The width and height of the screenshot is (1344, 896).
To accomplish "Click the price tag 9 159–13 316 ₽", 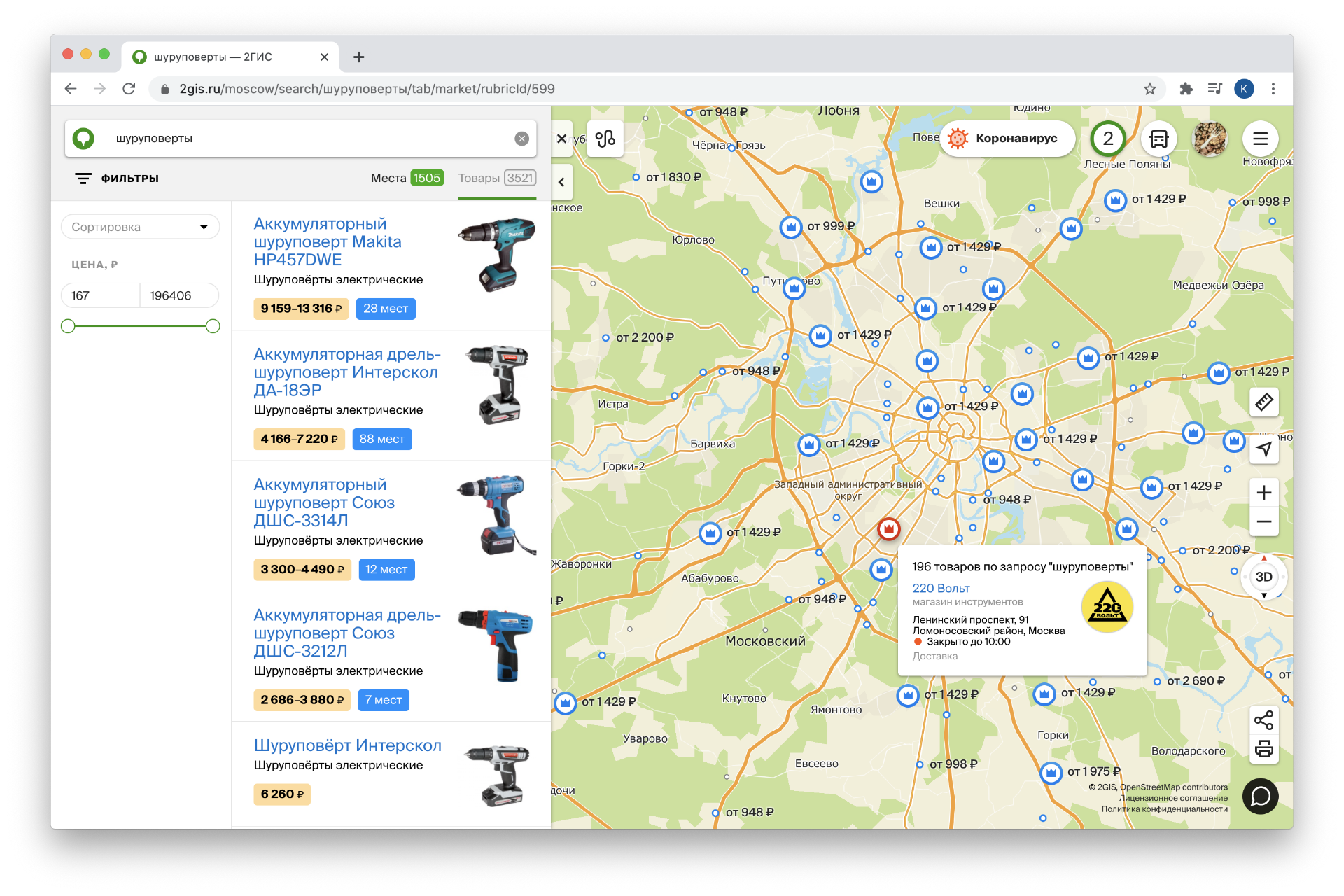I will pos(301,309).
